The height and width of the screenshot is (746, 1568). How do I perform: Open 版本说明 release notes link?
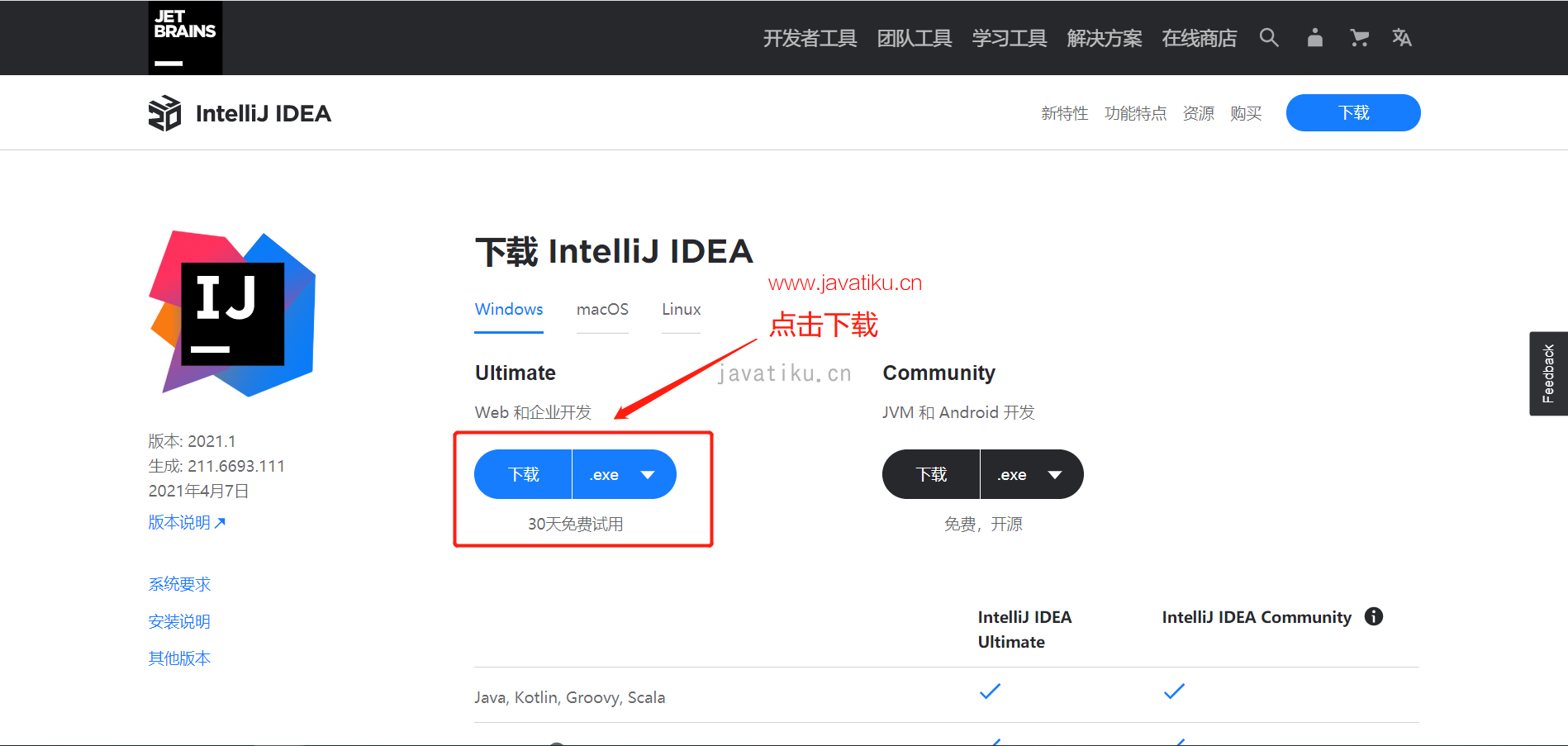(x=187, y=522)
